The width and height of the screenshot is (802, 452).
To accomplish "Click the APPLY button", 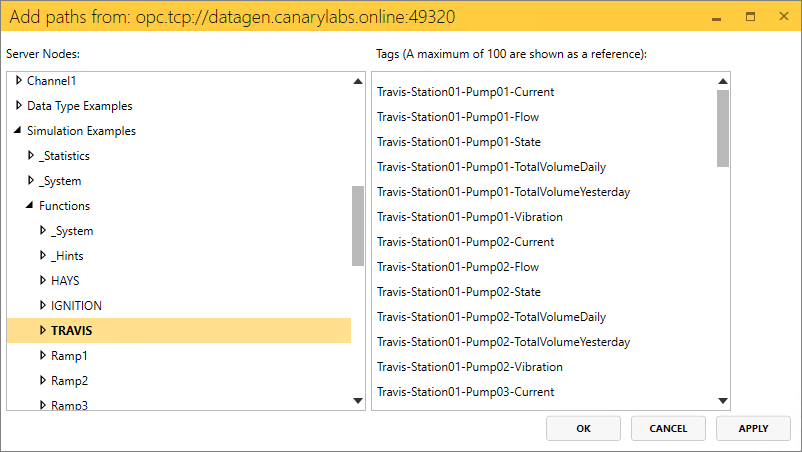I will 753,428.
